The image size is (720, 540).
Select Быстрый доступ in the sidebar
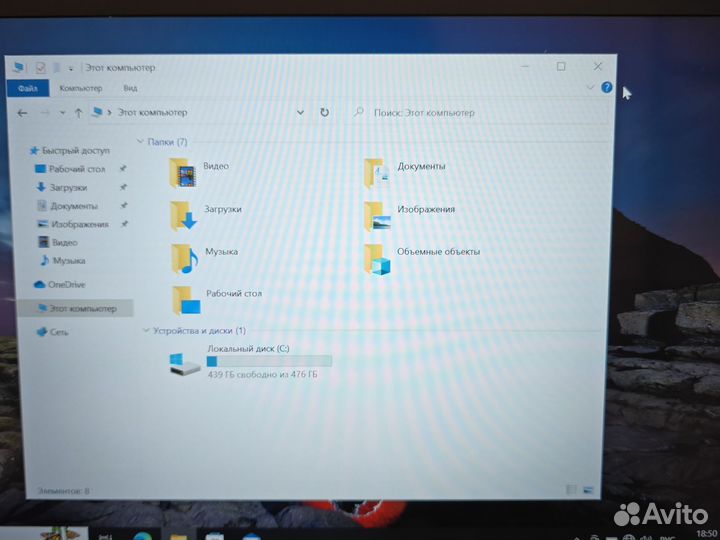[x=69, y=151]
